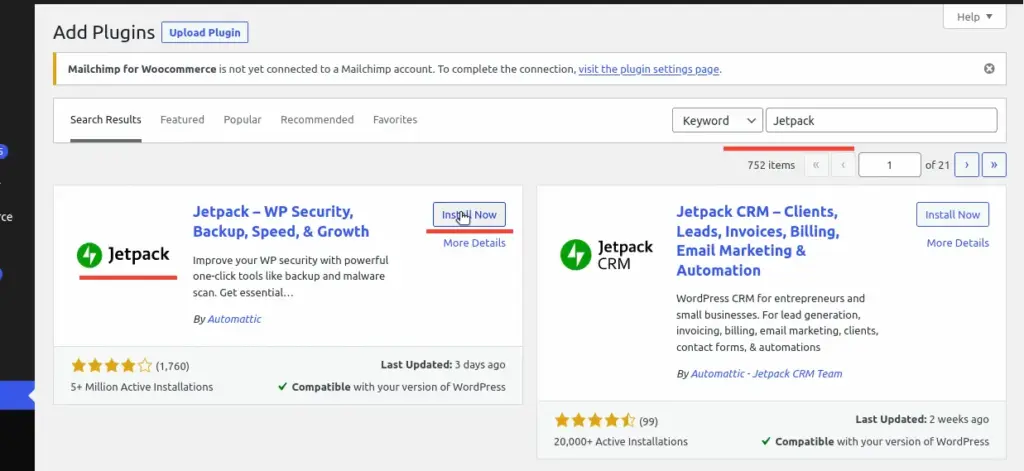Install Jetpack CRM plugin now
This screenshot has width=1024, height=471.
click(952, 214)
